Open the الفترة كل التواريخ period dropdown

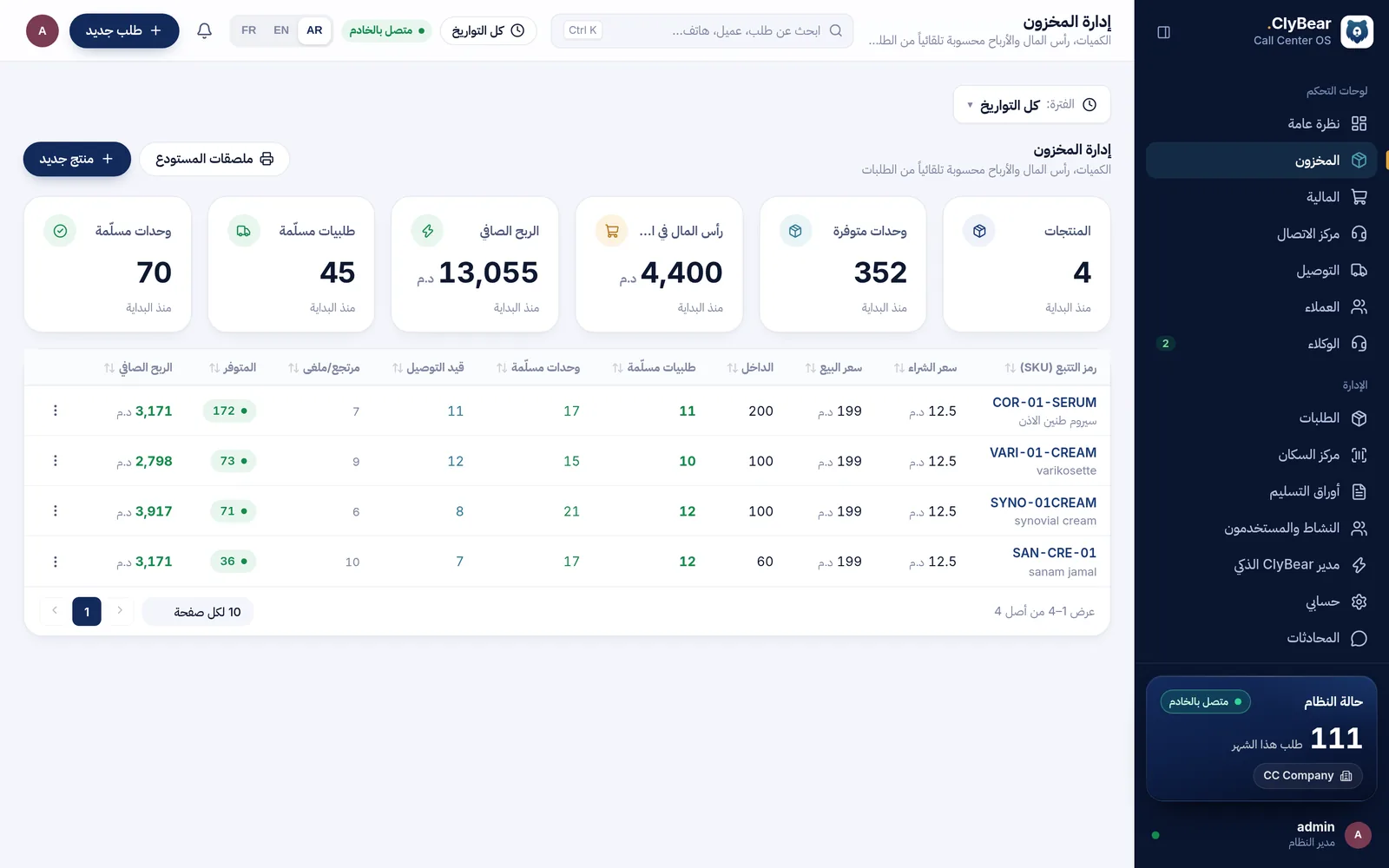tap(1031, 105)
